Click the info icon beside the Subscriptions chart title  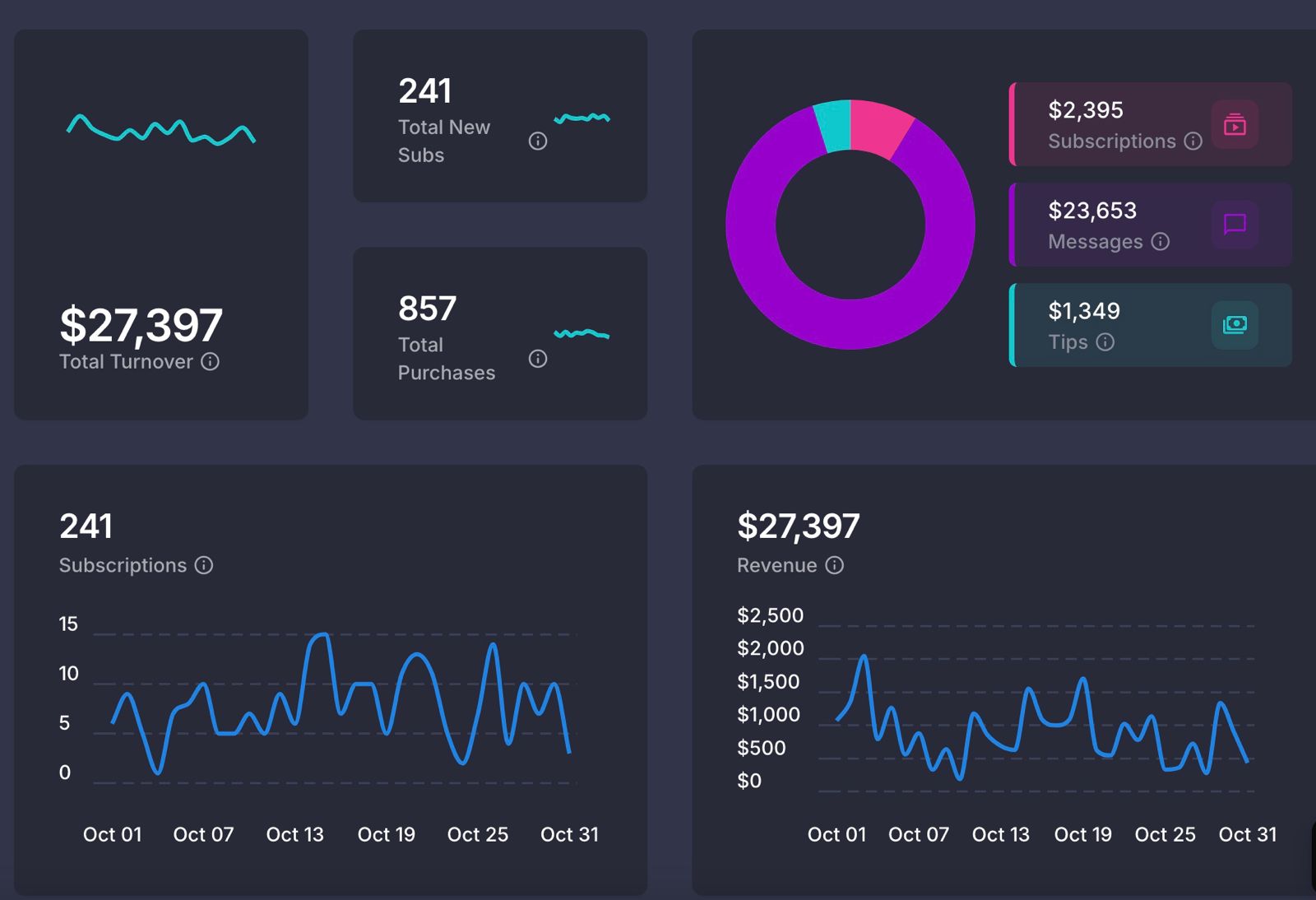pos(205,565)
